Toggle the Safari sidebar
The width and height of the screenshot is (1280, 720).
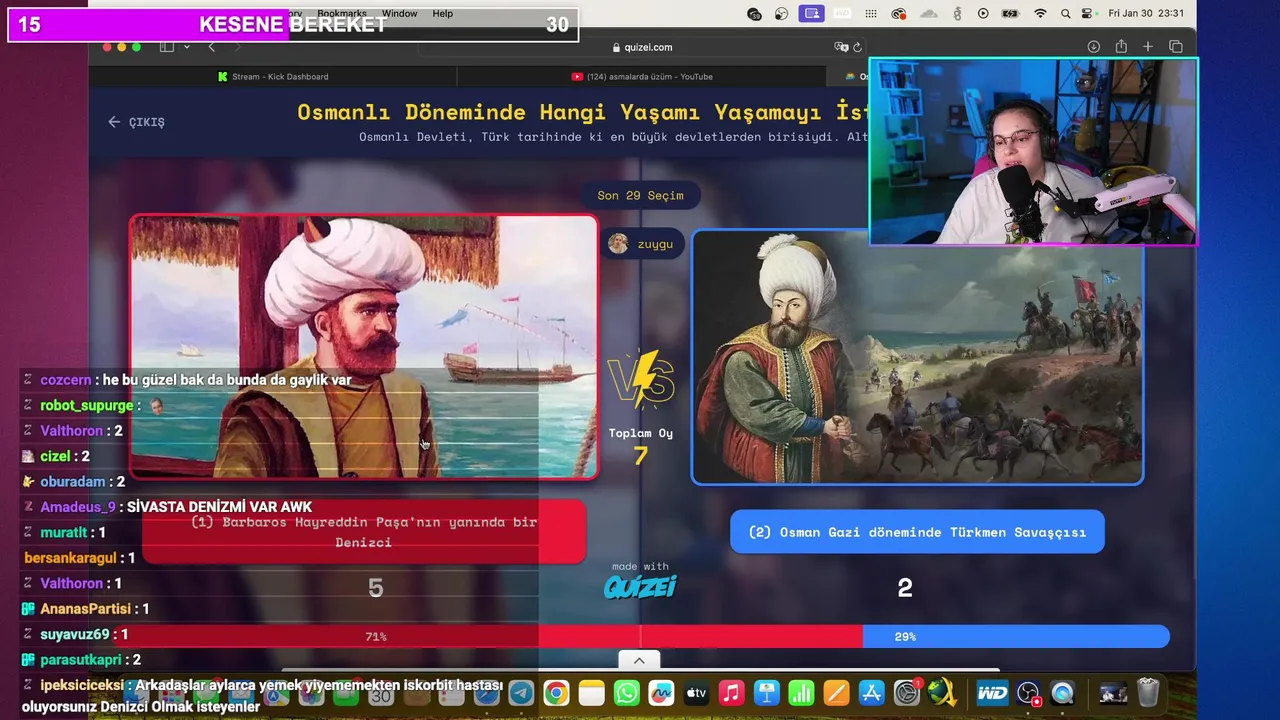coord(167,47)
